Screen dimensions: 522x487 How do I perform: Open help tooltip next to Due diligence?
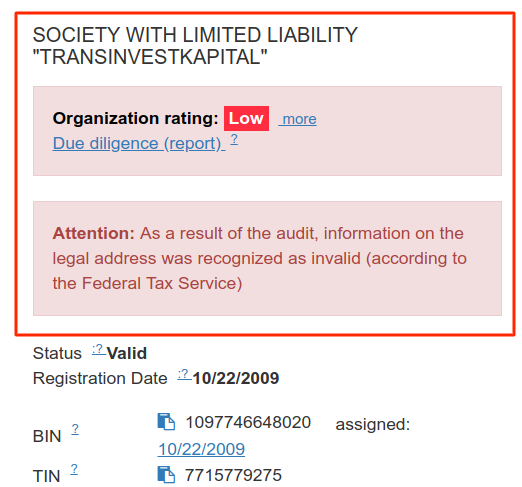coord(234,139)
